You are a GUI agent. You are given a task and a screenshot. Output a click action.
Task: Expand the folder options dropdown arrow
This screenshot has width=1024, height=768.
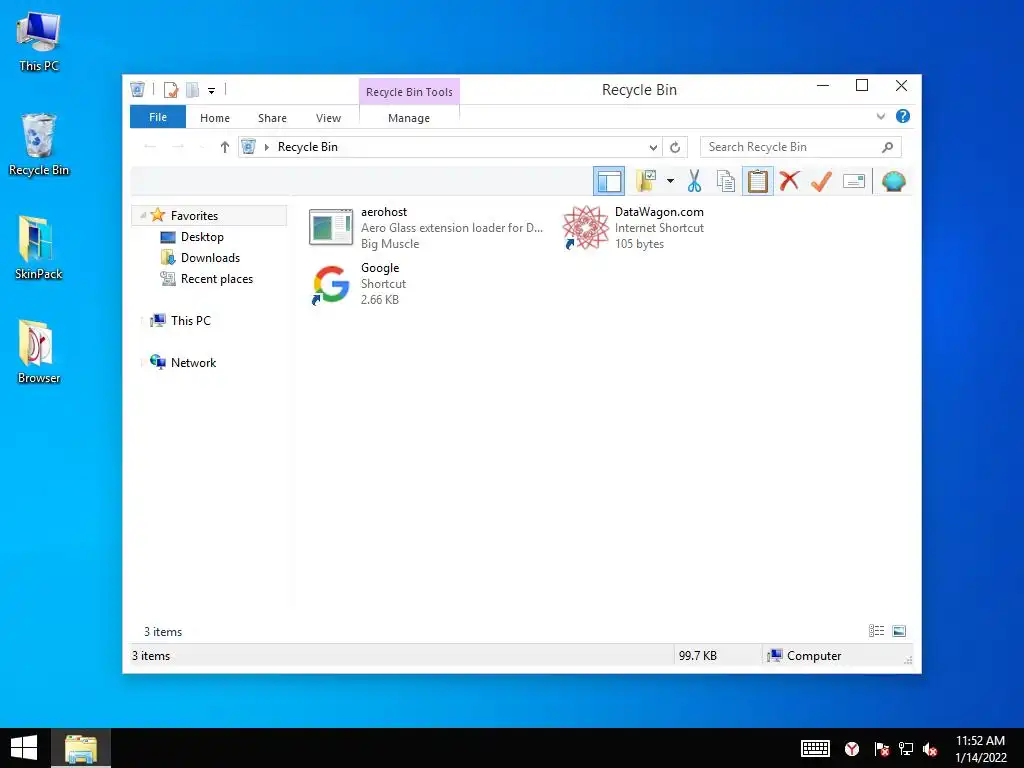[670, 181]
